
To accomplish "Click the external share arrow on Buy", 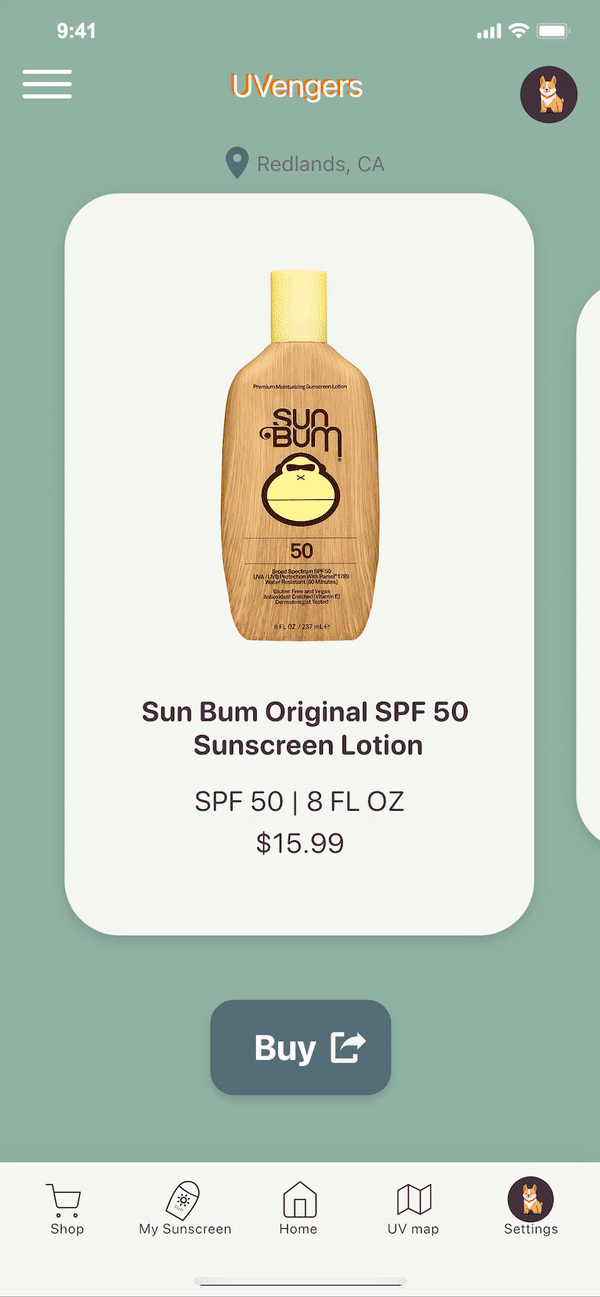I will click(348, 1047).
